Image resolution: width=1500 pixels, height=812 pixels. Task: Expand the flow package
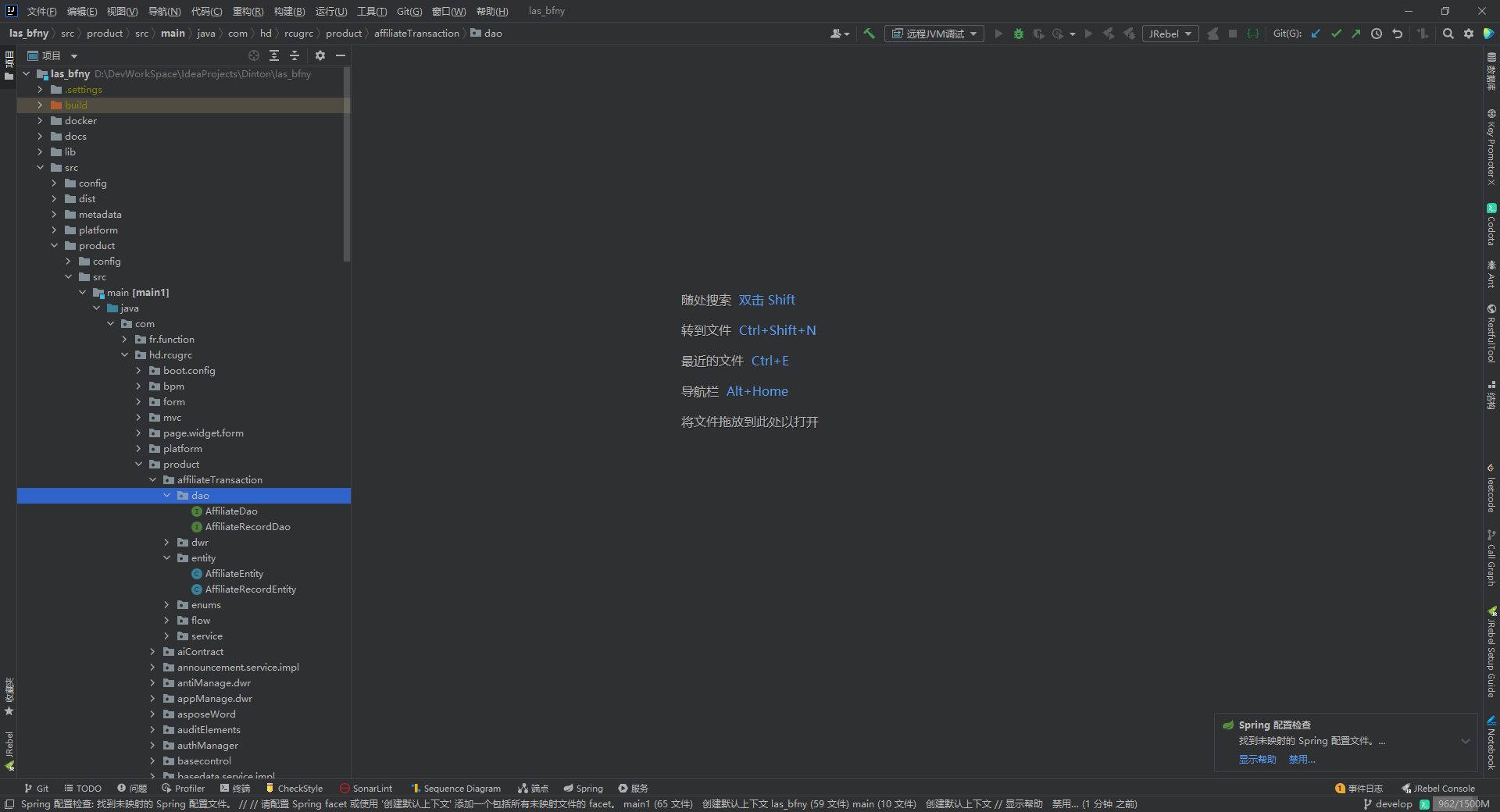[166, 621]
